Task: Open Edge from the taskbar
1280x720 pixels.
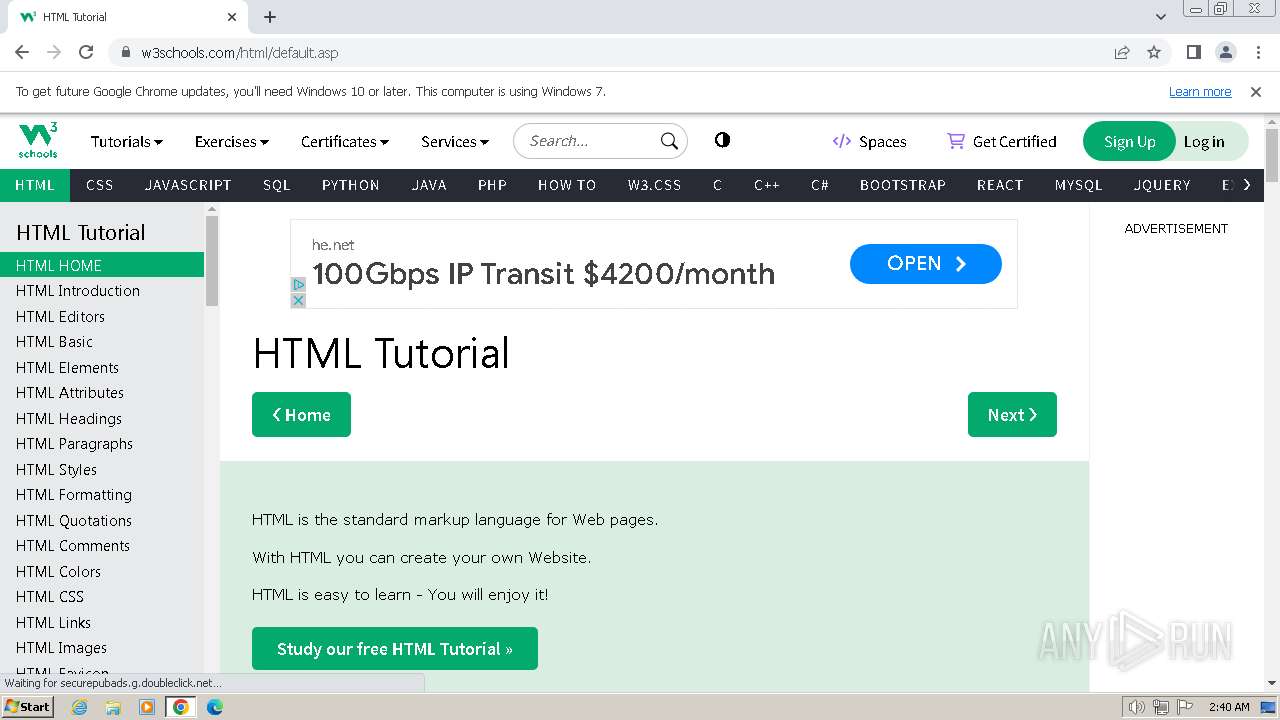Action: pyautogui.click(x=215, y=707)
